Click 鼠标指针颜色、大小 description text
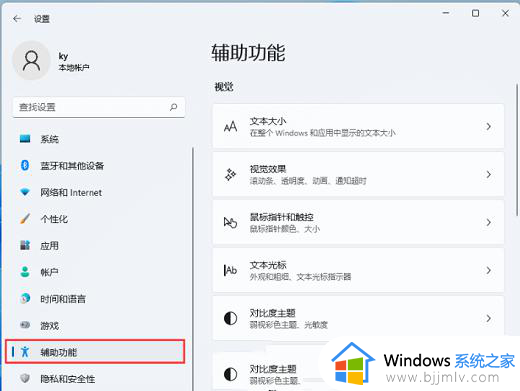The image size is (520, 391). click(285, 229)
